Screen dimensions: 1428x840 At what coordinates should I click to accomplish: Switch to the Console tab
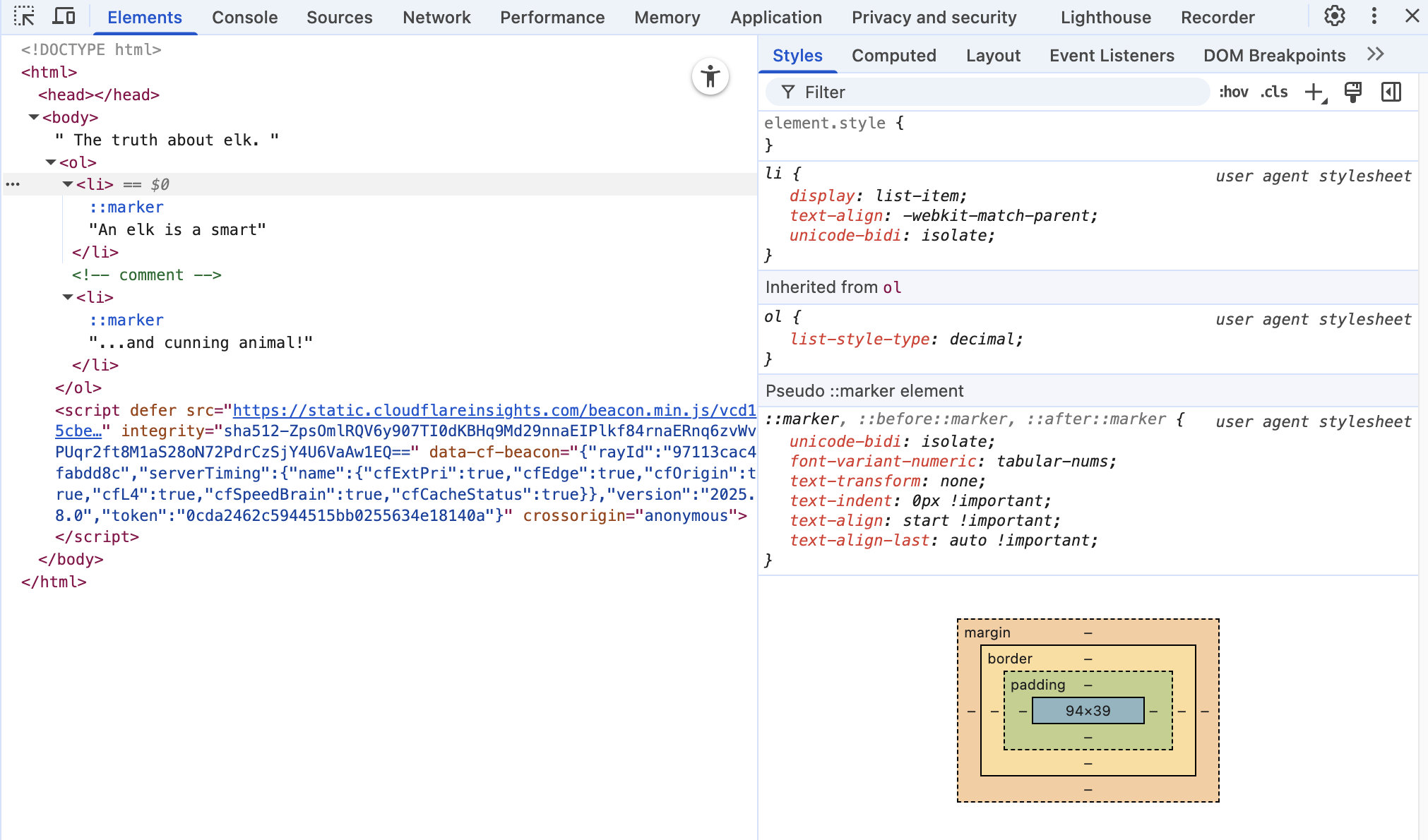click(244, 18)
